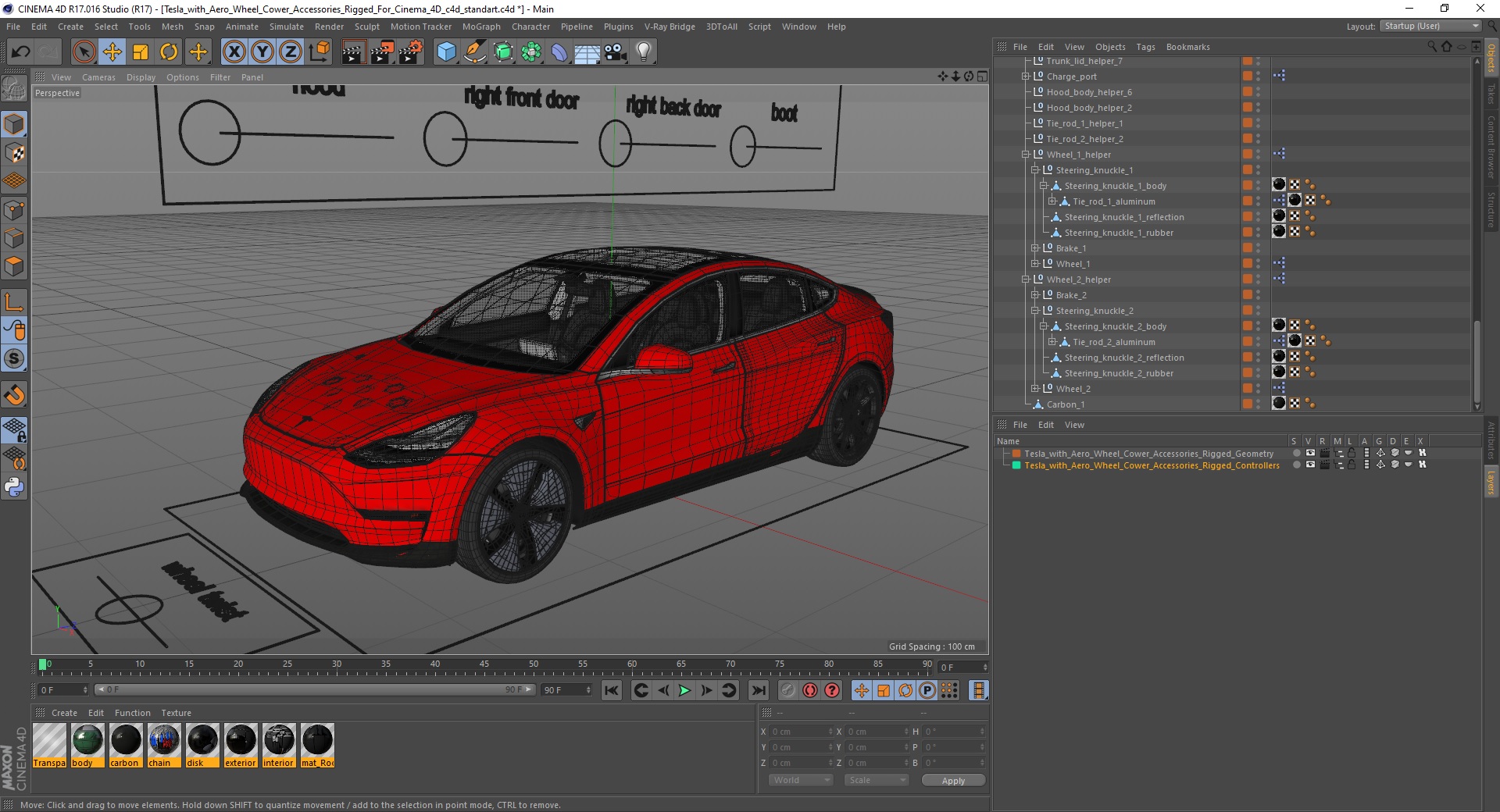Image resolution: width=1500 pixels, height=812 pixels.
Task: Activate the Rotate tool
Action: click(169, 52)
